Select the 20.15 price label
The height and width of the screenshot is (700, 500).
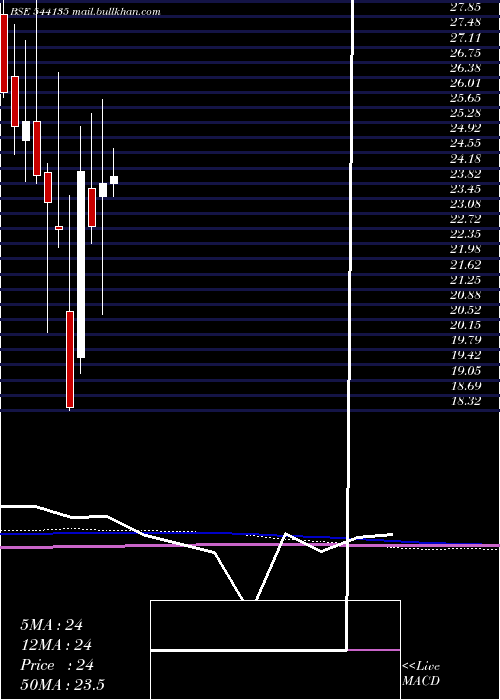tap(465, 325)
